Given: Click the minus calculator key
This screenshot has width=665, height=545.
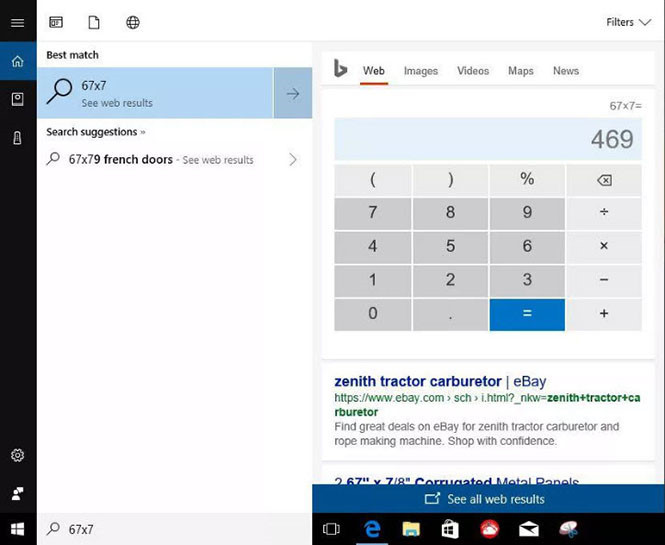Looking at the screenshot, I should (604, 280).
